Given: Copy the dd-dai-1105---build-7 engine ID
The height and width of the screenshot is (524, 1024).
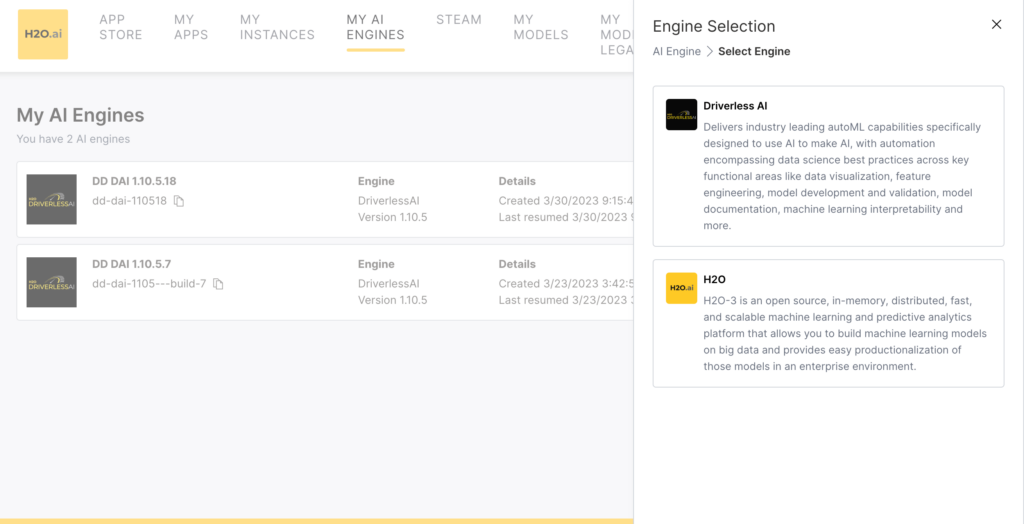Looking at the screenshot, I should (x=219, y=284).
